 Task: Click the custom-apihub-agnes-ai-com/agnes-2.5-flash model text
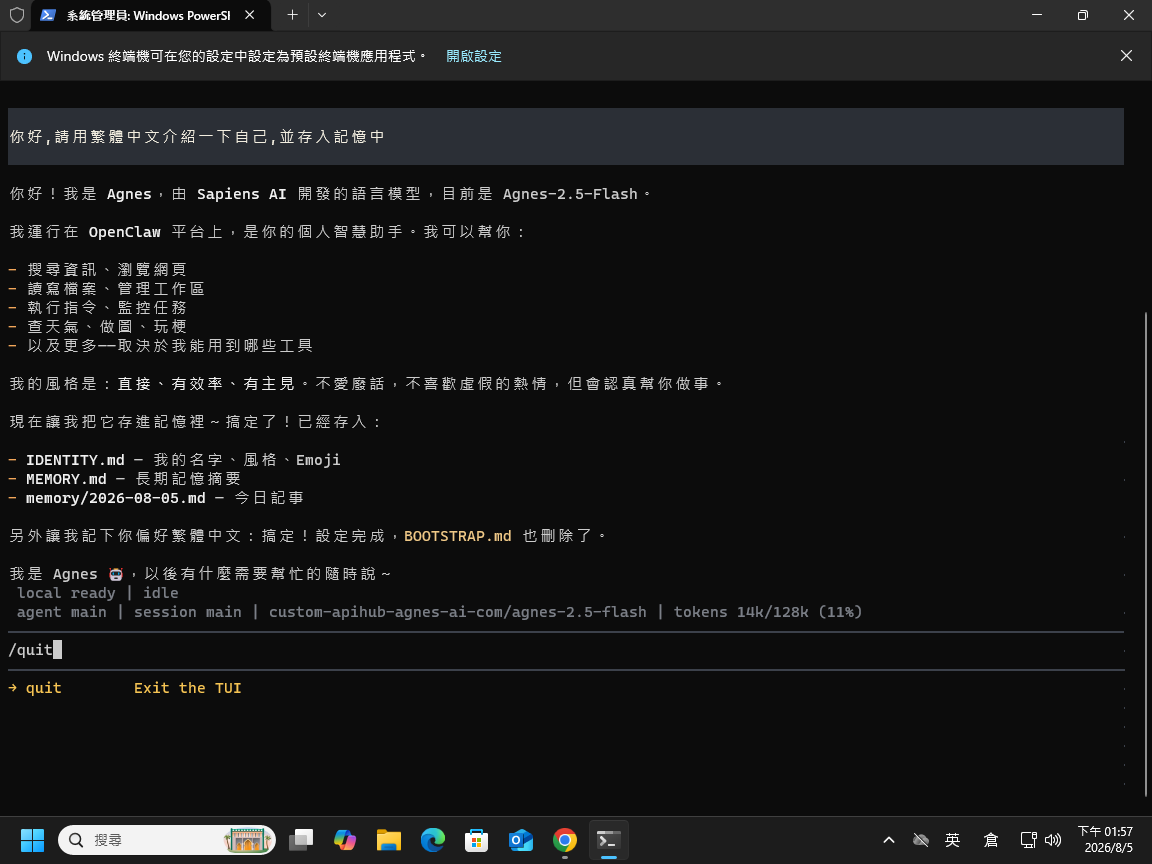pos(458,612)
